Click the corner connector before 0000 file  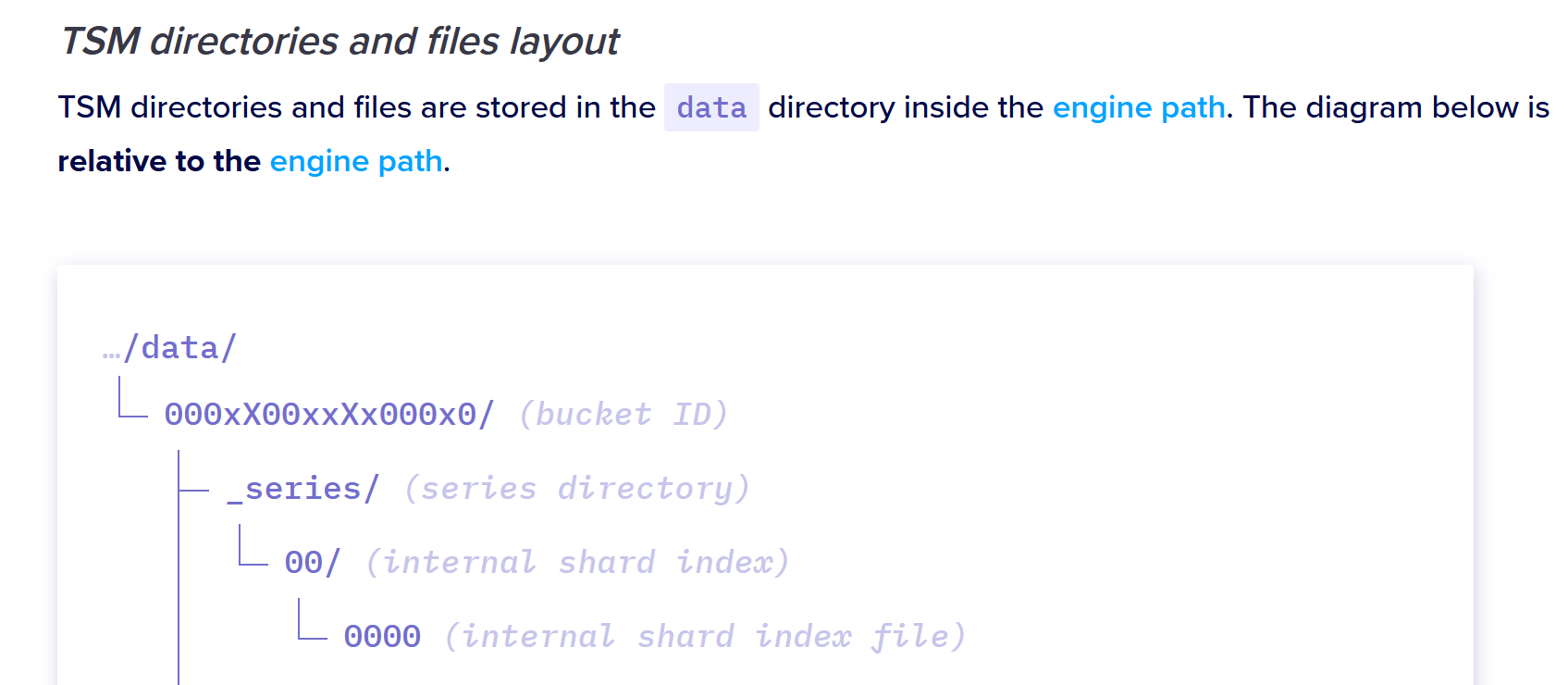click(x=312, y=619)
